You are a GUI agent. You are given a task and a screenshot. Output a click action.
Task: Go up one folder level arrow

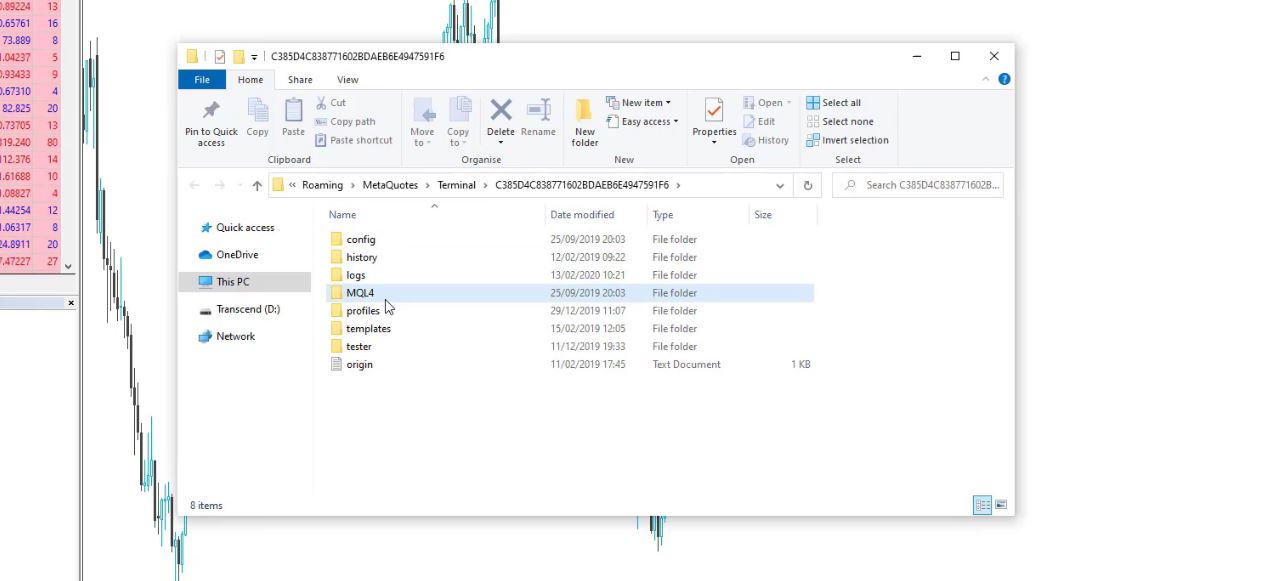pos(257,185)
